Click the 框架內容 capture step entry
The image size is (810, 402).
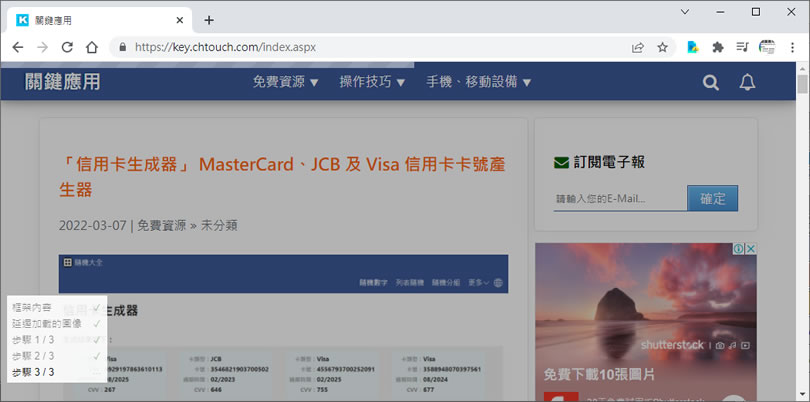tap(56, 307)
